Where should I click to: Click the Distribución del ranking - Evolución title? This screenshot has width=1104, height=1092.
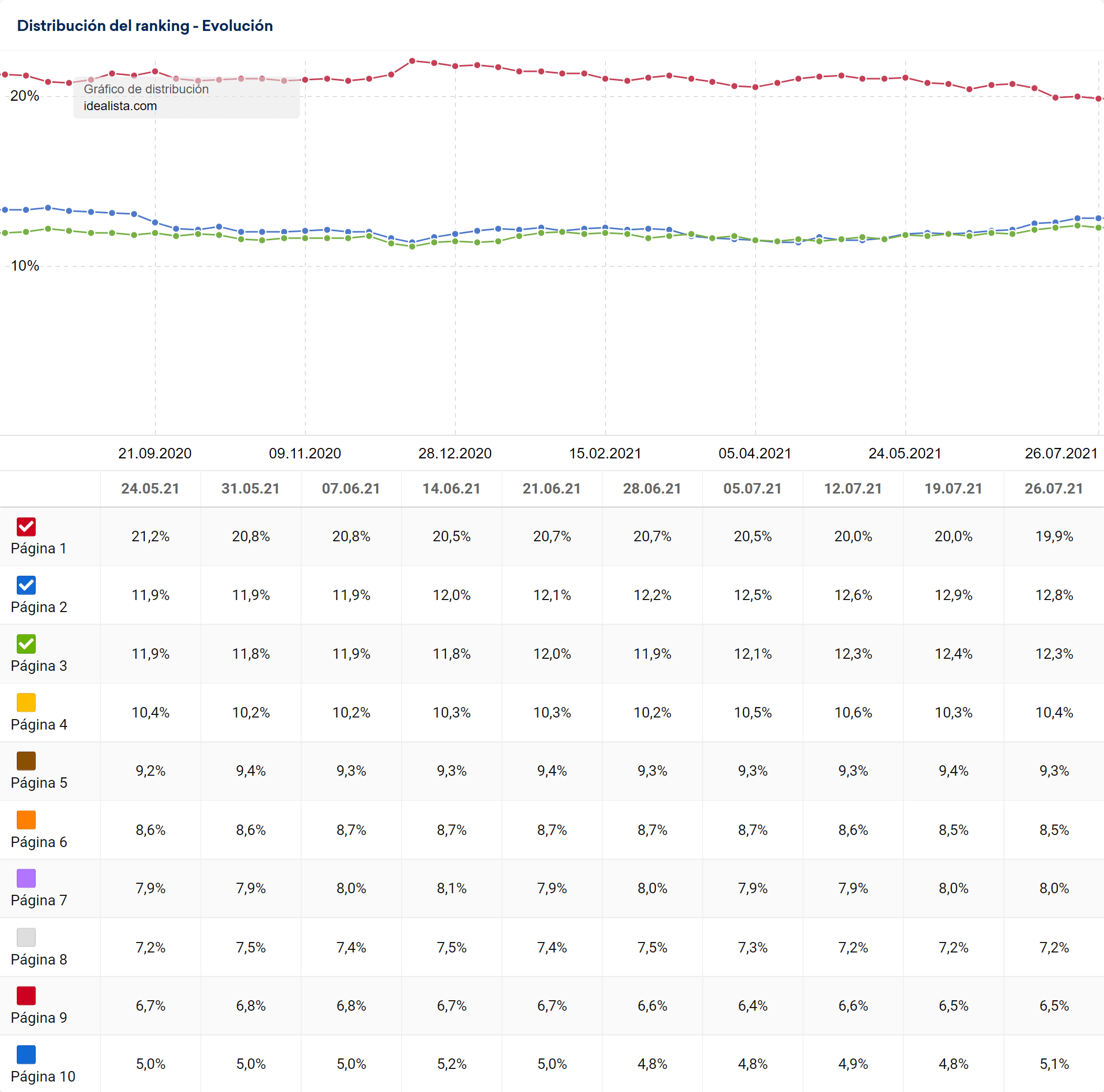click(145, 26)
